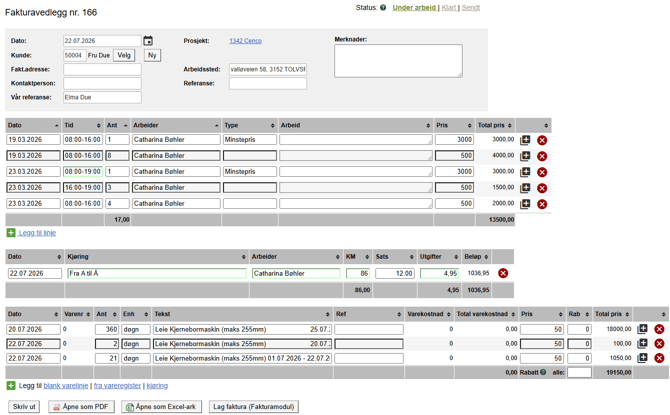Delete the 19.03.2026 row totaling 4000,00
The image size is (670, 415).
pyautogui.click(x=542, y=156)
